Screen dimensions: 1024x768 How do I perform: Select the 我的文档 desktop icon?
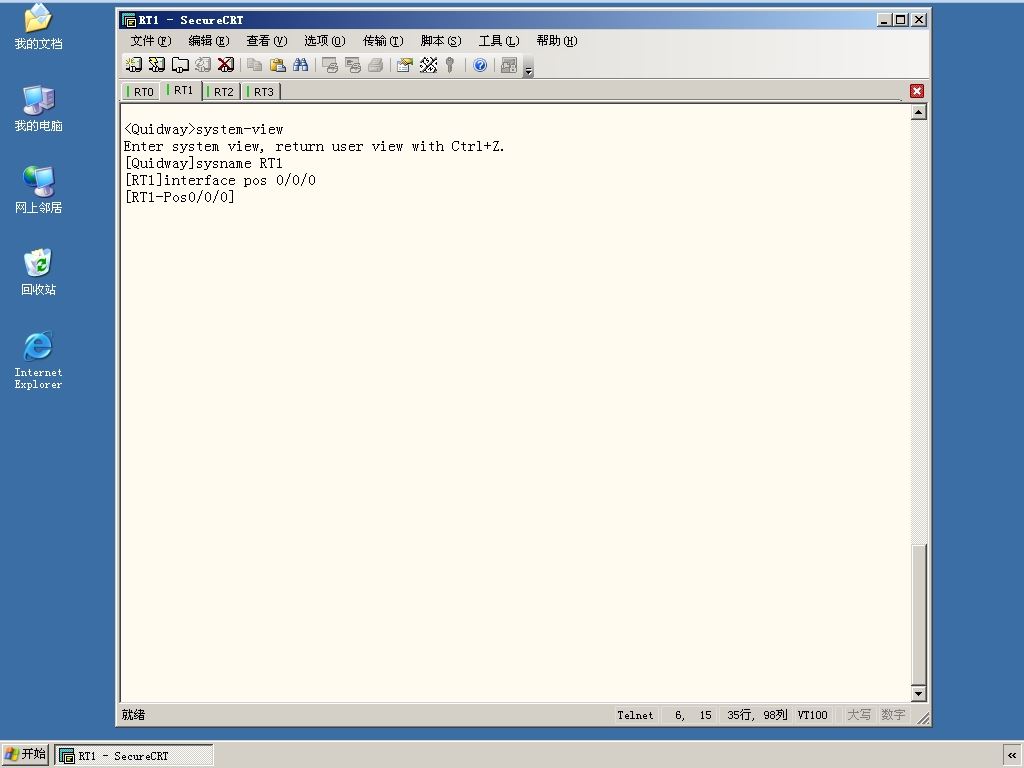pyautogui.click(x=39, y=27)
